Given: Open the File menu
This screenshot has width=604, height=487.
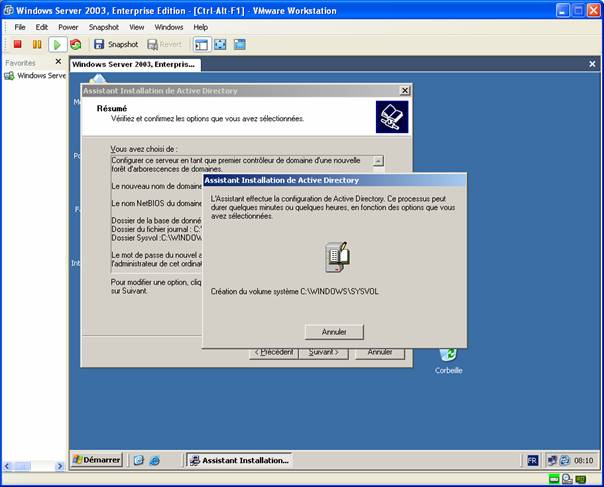Looking at the screenshot, I should pos(20,27).
